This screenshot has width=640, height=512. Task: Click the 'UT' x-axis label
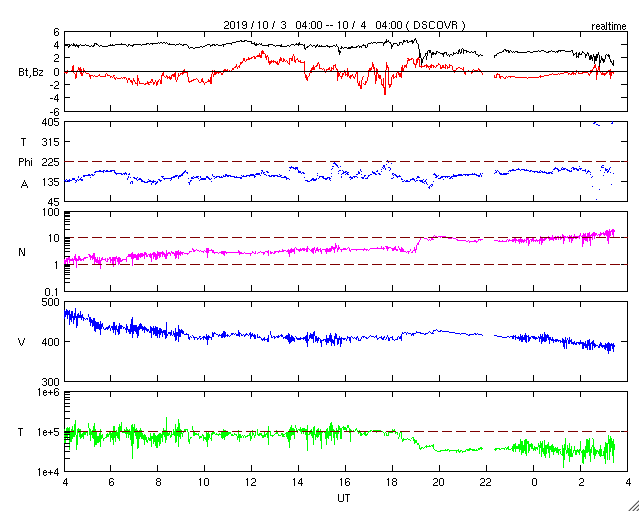(x=344, y=498)
